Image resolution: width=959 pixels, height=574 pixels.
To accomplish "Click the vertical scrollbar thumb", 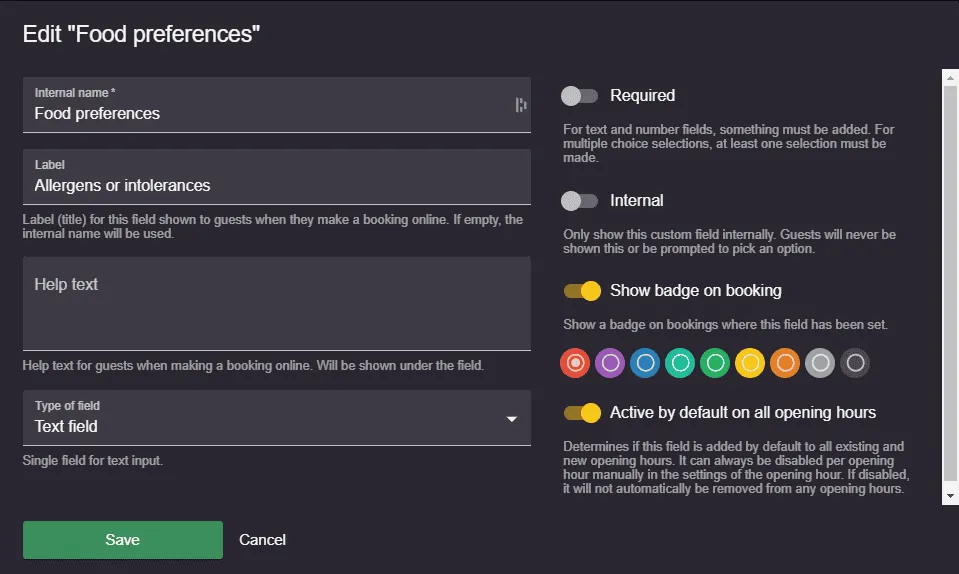I will tap(950, 284).
